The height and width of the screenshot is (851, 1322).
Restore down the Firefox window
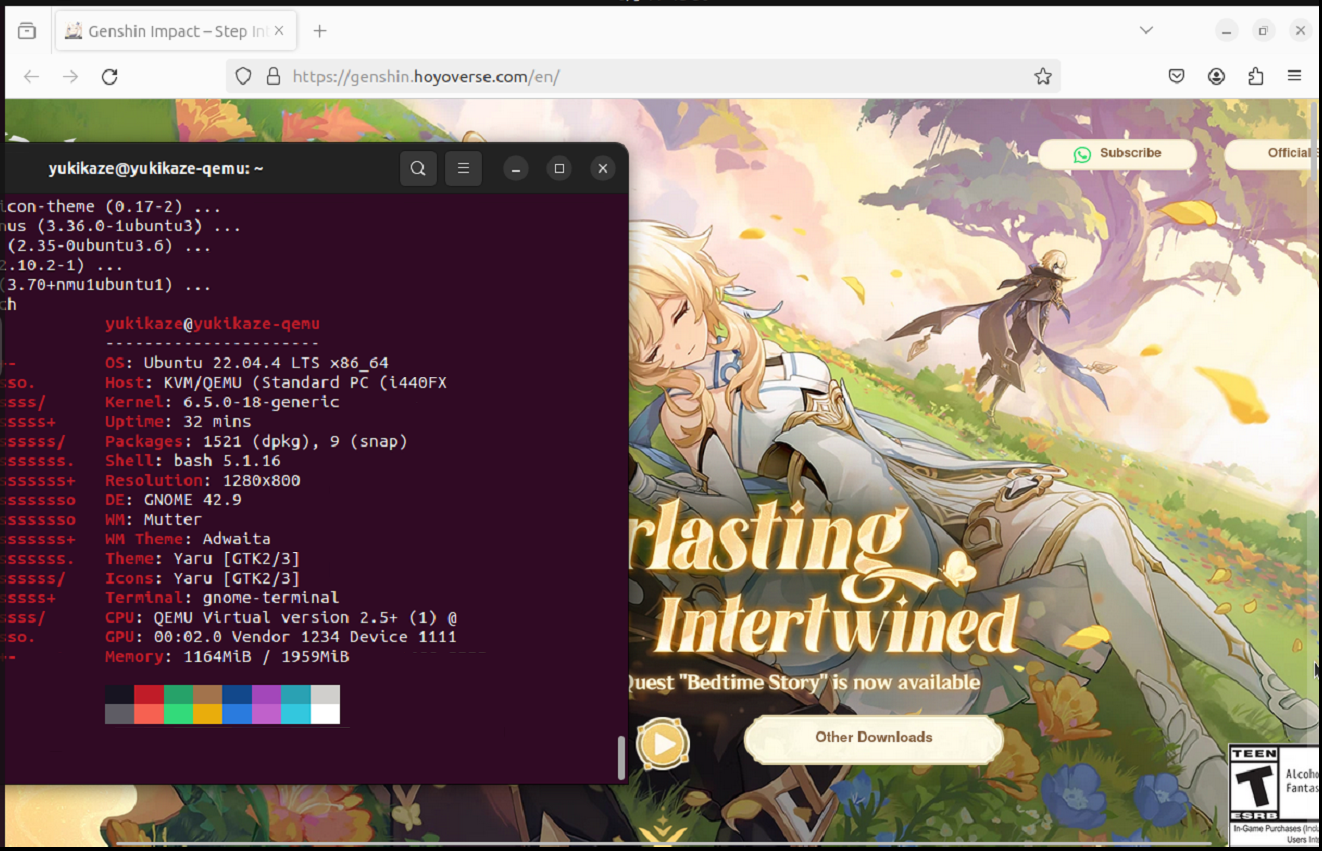(1264, 31)
